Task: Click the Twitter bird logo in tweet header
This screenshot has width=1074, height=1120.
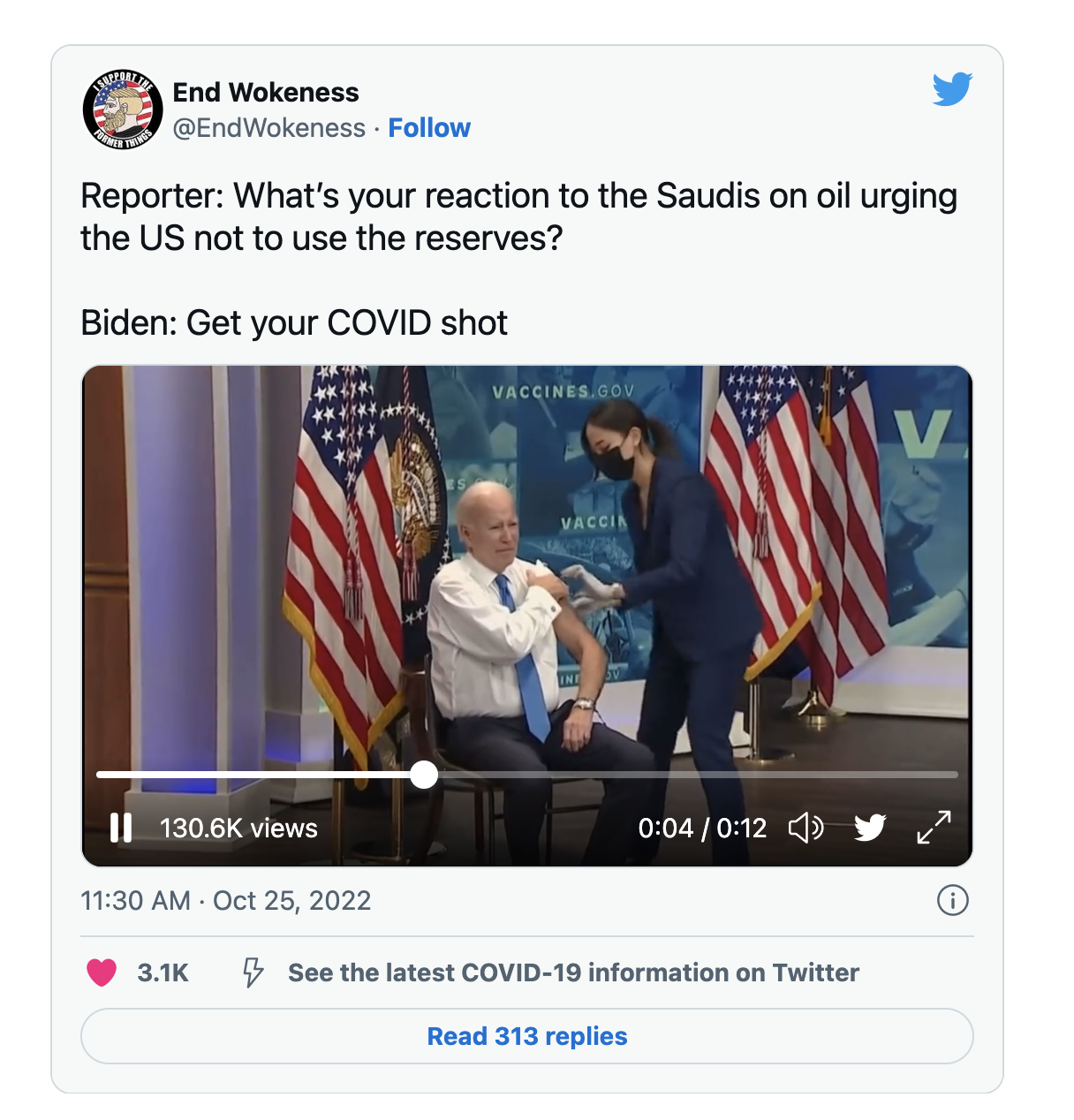Action: tap(952, 89)
